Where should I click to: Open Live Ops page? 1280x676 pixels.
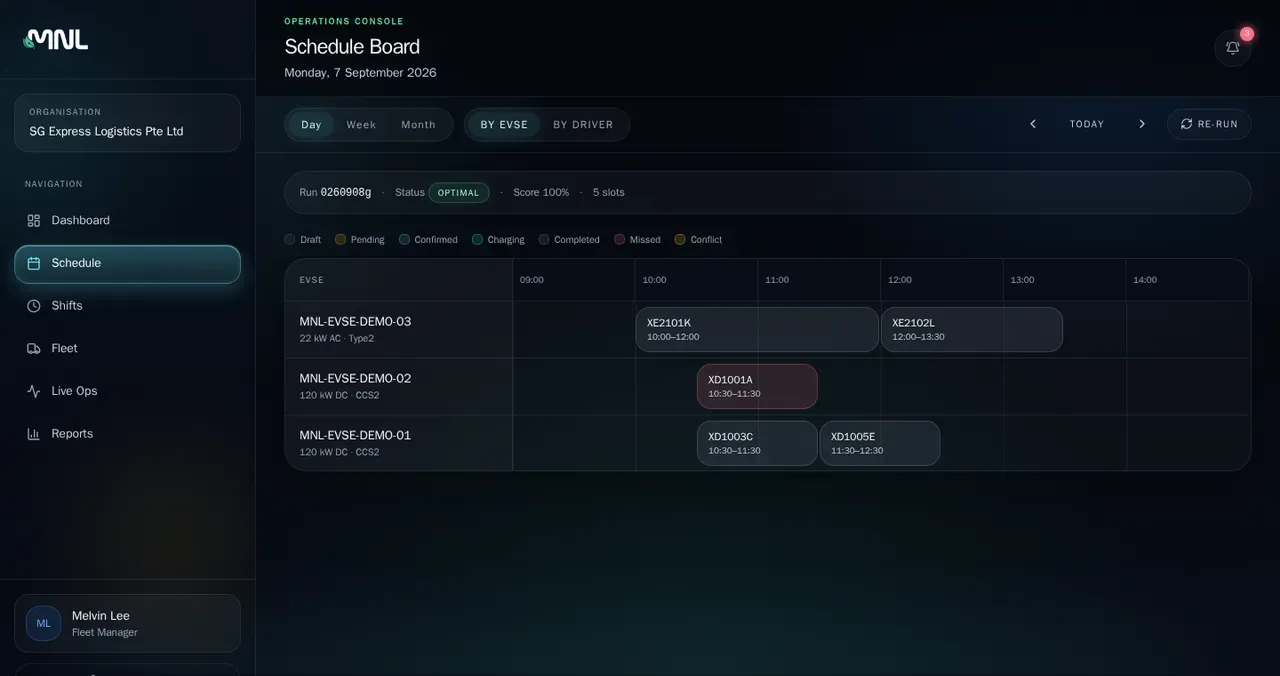tap(127, 391)
